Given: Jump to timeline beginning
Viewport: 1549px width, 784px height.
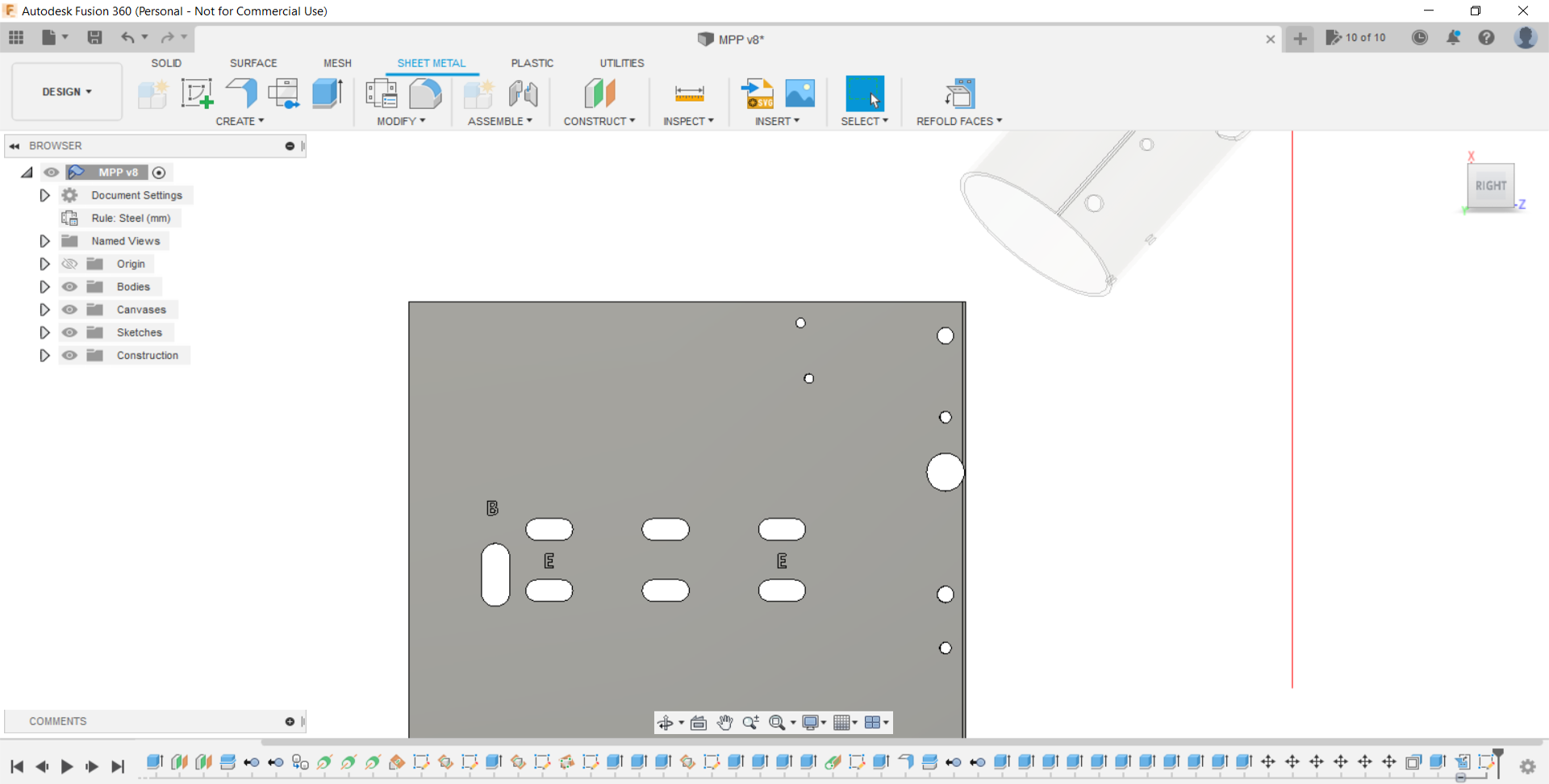Looking at the screenshot, I should point(16,766).
